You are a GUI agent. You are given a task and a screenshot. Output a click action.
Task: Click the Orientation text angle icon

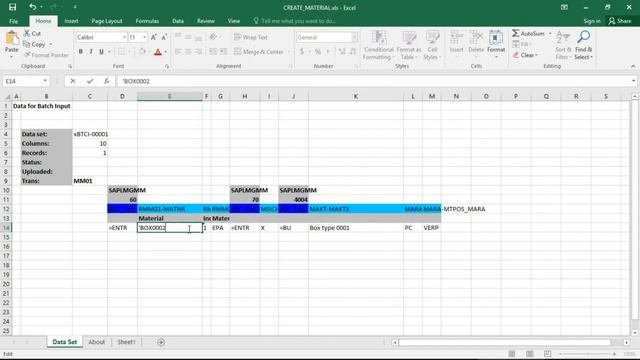click(213, 37)
